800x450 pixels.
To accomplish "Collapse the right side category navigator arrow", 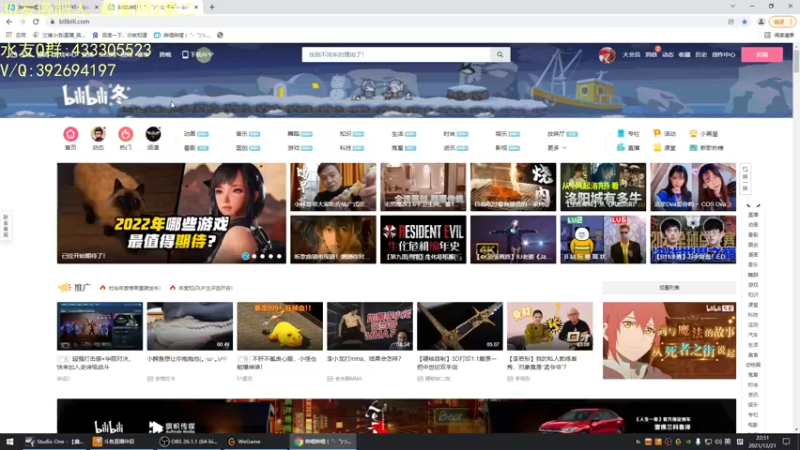I will 753,205.
